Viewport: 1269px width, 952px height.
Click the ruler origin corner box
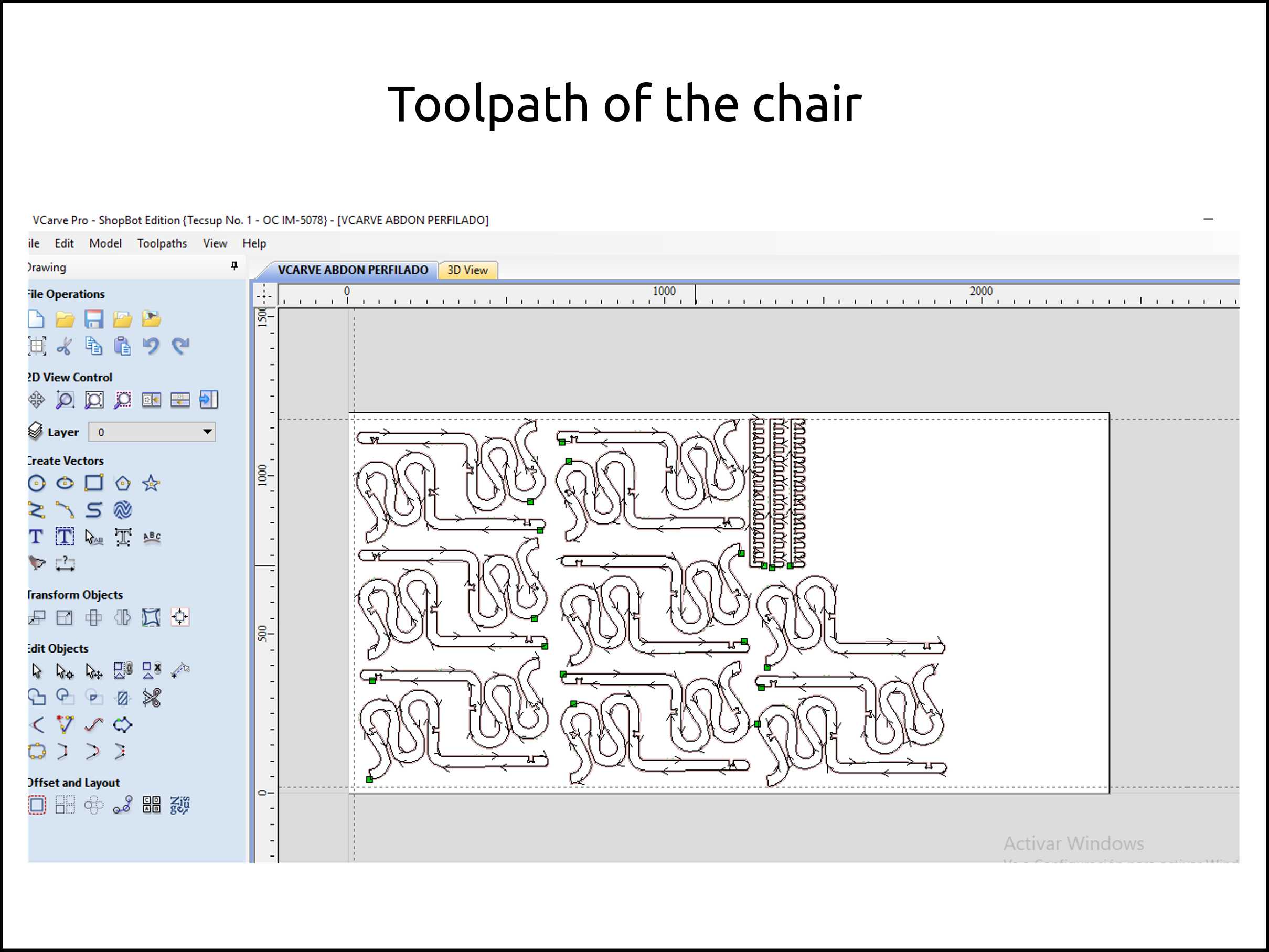coord(264,295)
